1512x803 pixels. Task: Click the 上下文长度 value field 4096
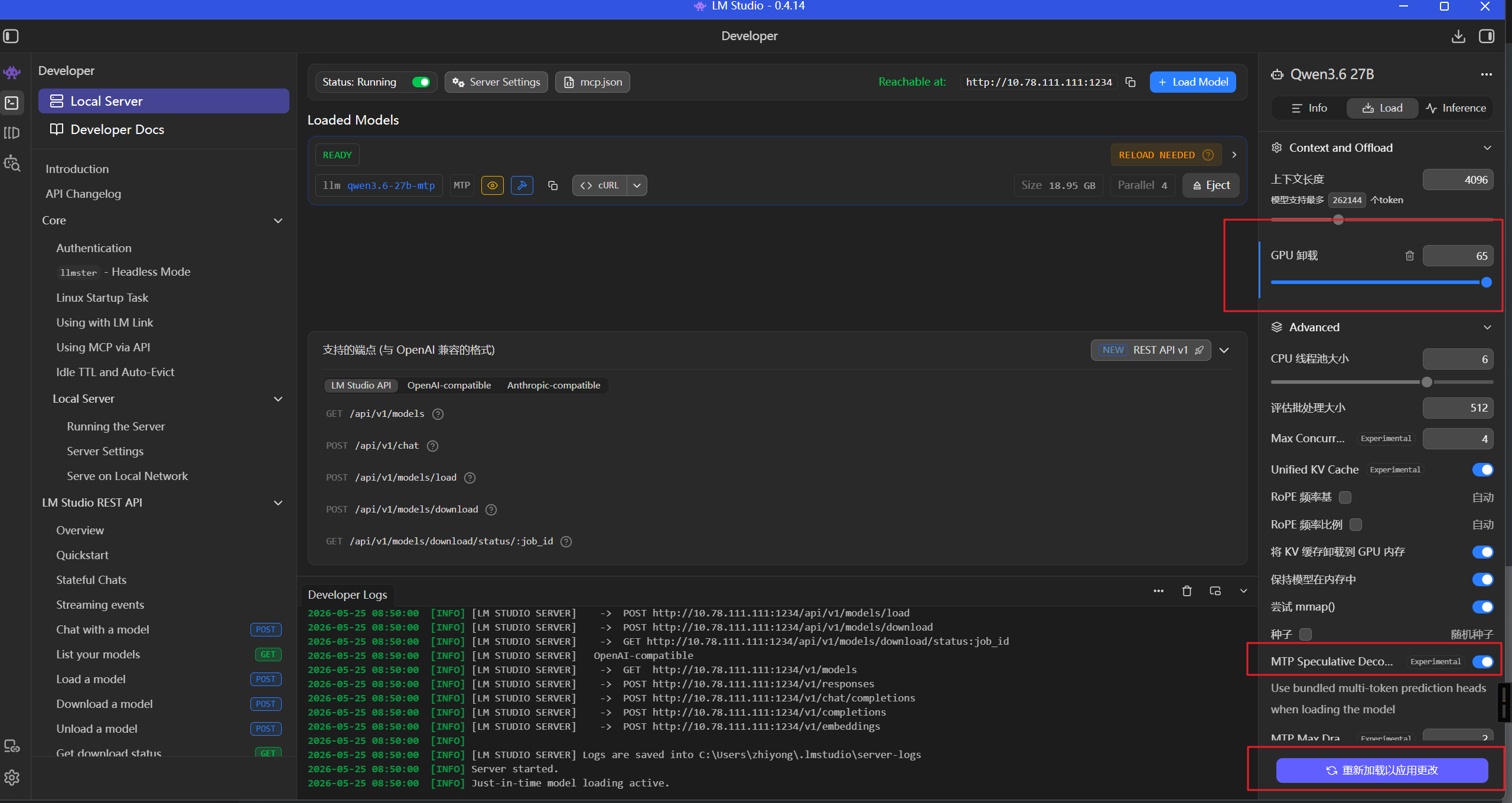tap(1458, 179)
